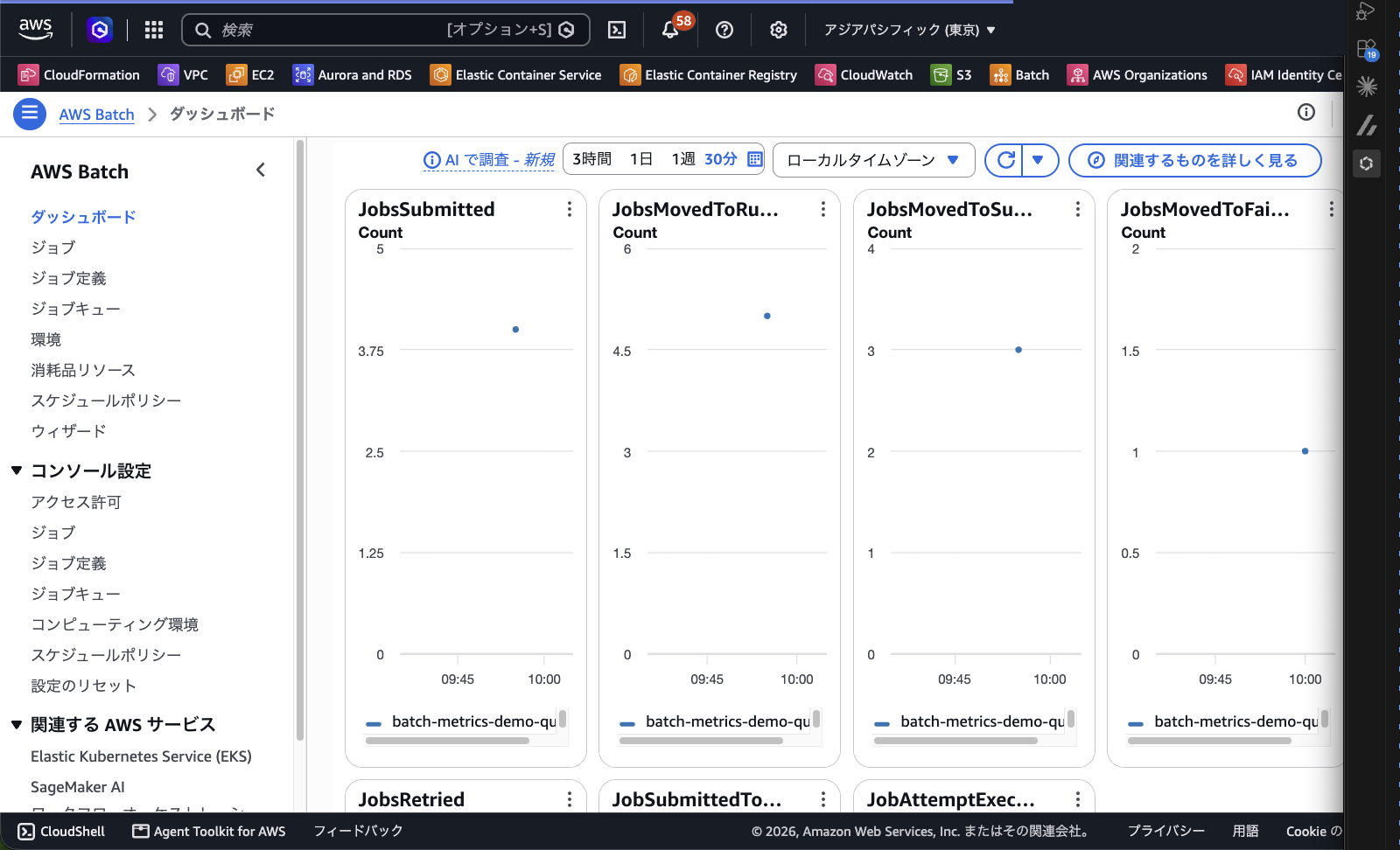
Task: Open the notifications bell
Action: pos(670,30)
